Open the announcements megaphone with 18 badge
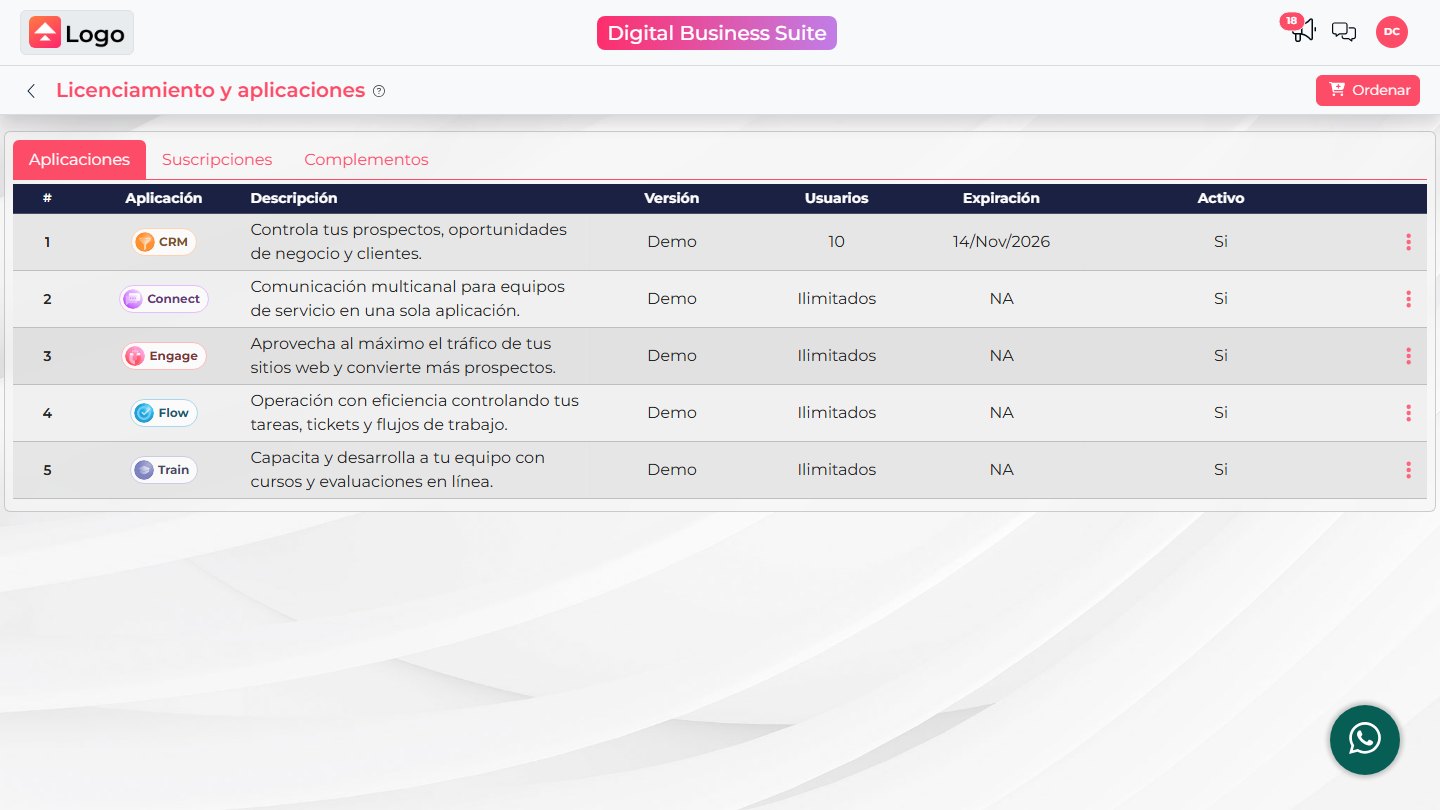Image resolution: width=1440 pixels, height=810 pixels. 1301,30
